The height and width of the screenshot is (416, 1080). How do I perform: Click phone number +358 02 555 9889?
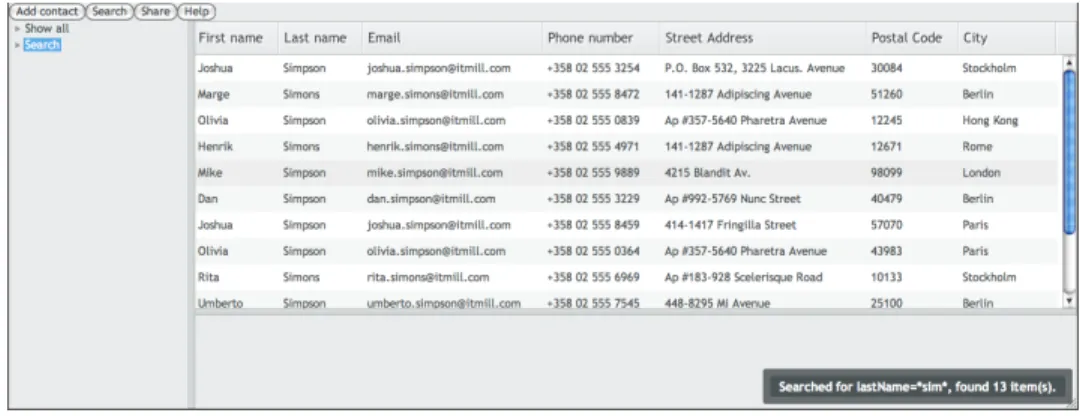[593, 173]
